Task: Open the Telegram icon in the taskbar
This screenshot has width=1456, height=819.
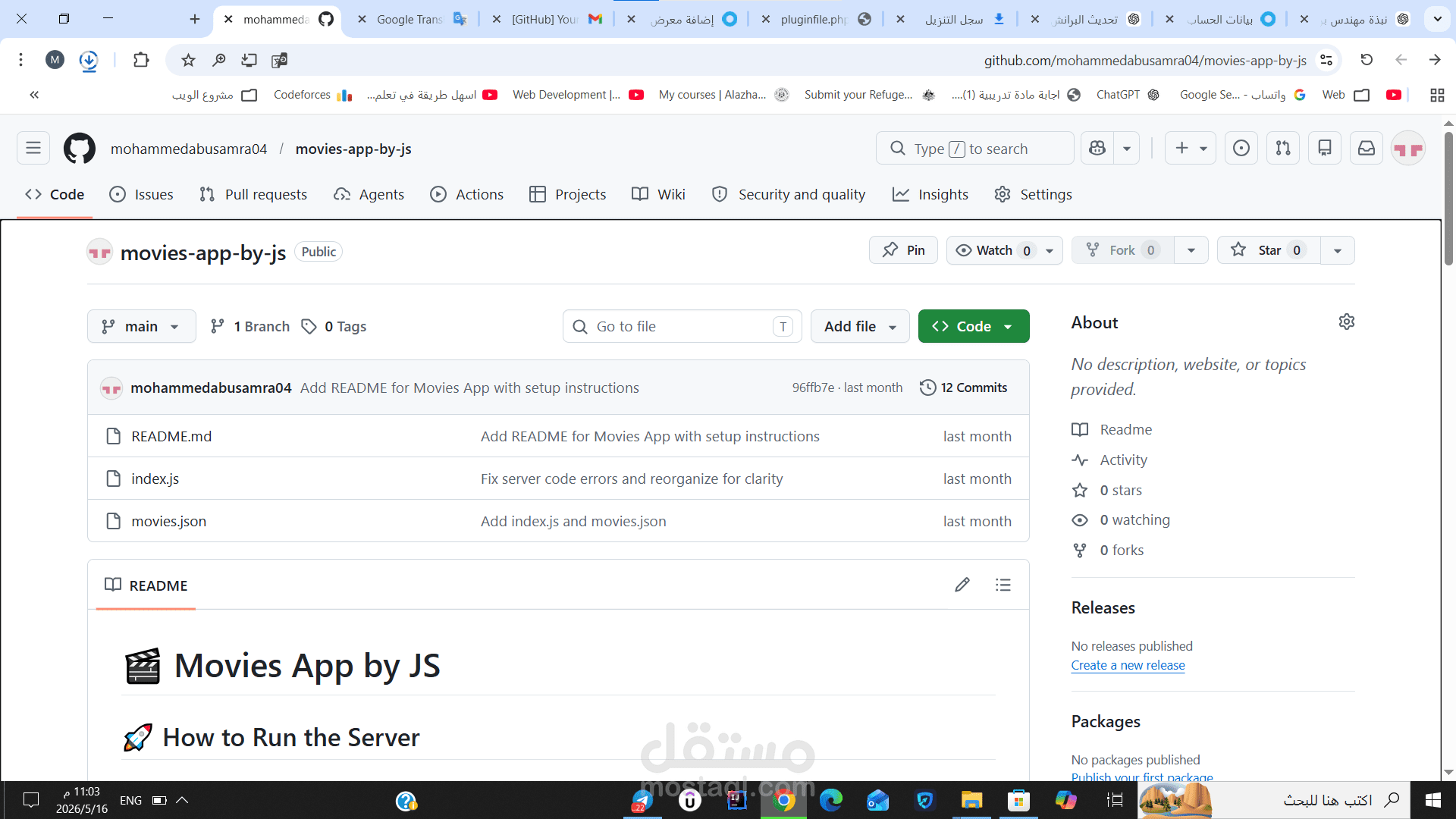Action: 643,800
